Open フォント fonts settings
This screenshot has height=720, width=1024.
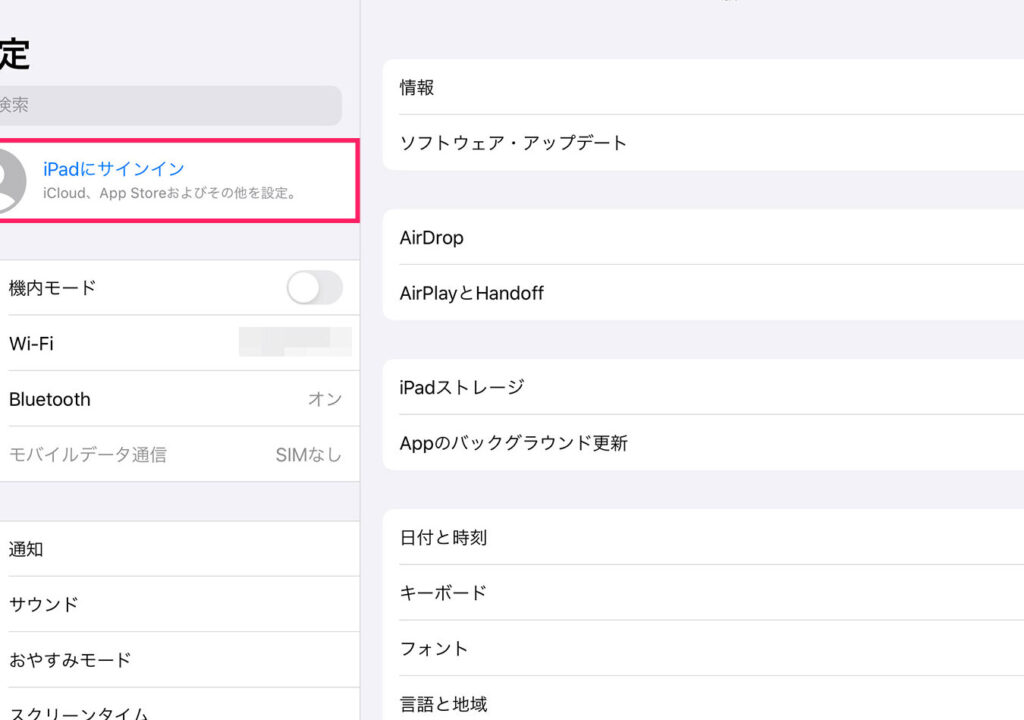(700, 648)
